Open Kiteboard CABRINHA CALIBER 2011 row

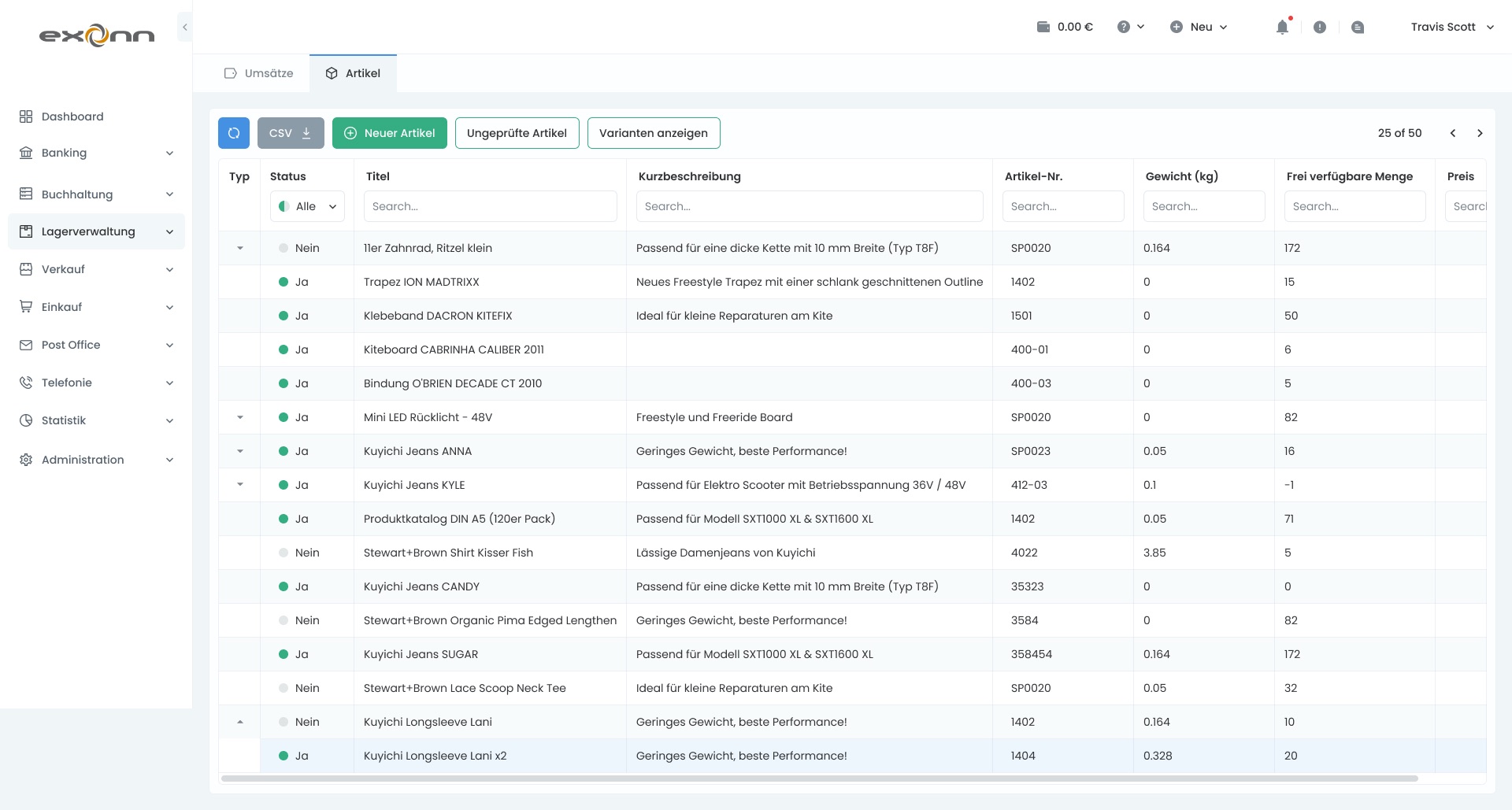852,350
